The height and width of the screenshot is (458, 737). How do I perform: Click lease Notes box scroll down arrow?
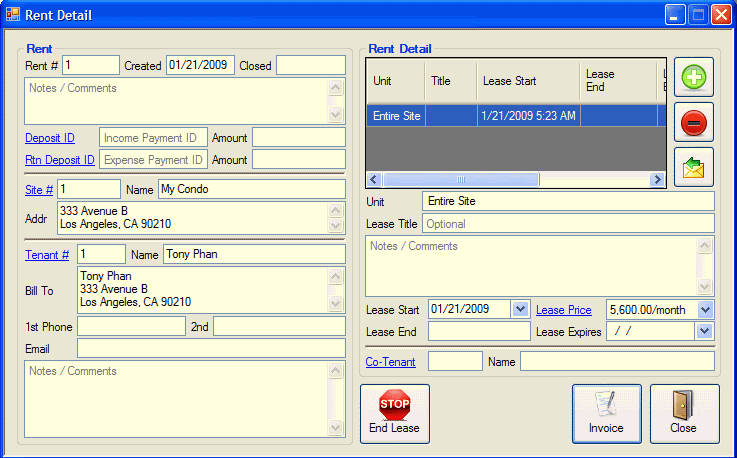704,286
